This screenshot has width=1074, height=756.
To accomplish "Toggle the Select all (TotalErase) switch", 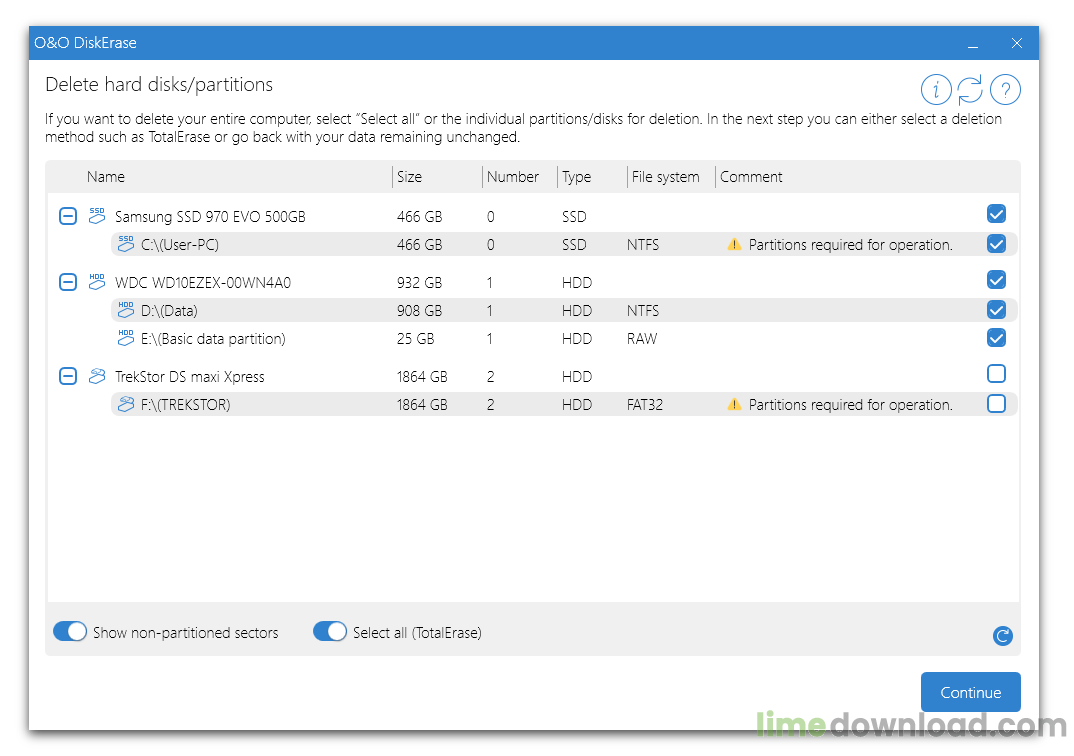I will 330,631.
